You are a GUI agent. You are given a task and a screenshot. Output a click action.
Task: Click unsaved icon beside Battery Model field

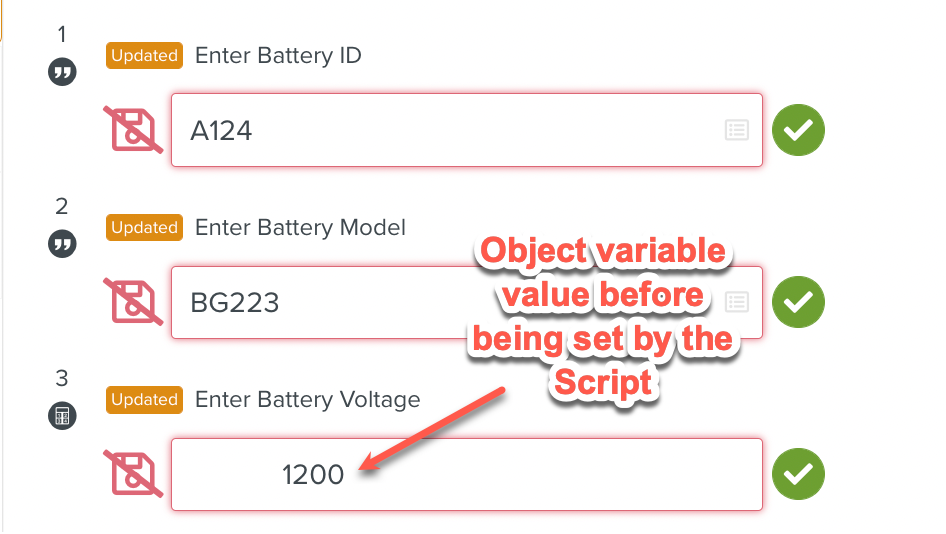[x=133, y=302]
